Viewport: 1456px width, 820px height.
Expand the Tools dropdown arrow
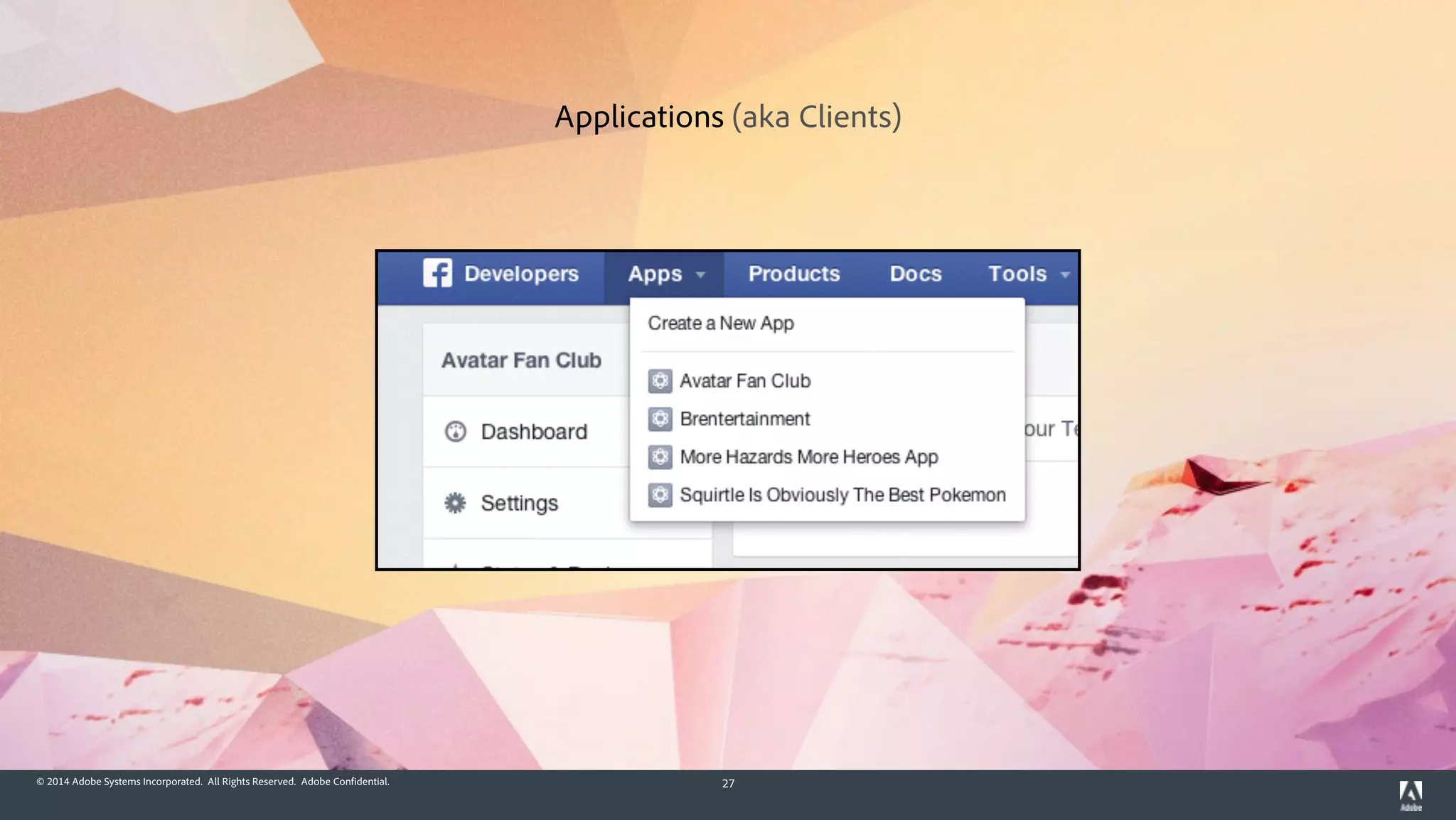(x=1065, y=275)
